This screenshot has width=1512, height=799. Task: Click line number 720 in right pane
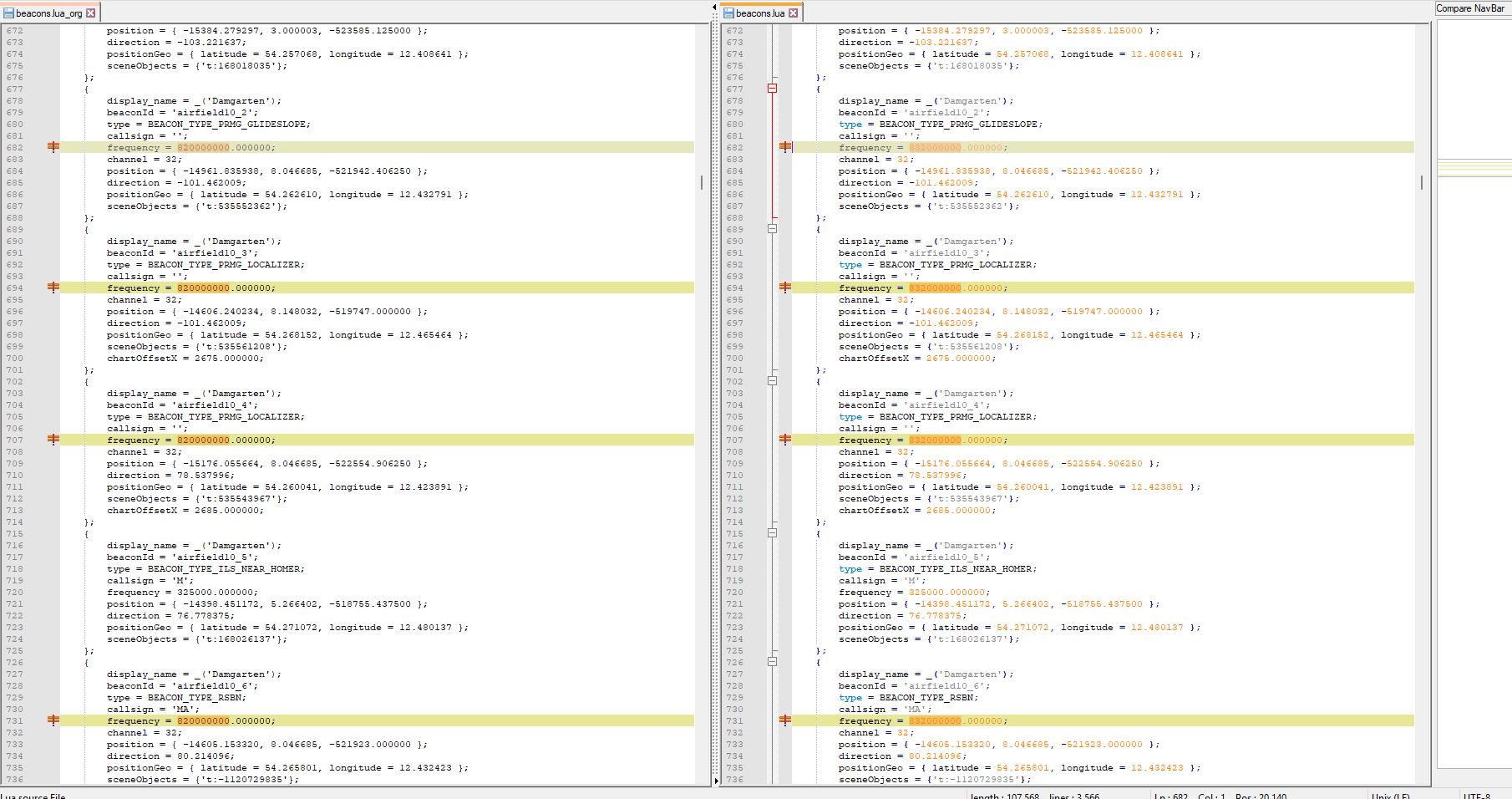click(735, 592)
